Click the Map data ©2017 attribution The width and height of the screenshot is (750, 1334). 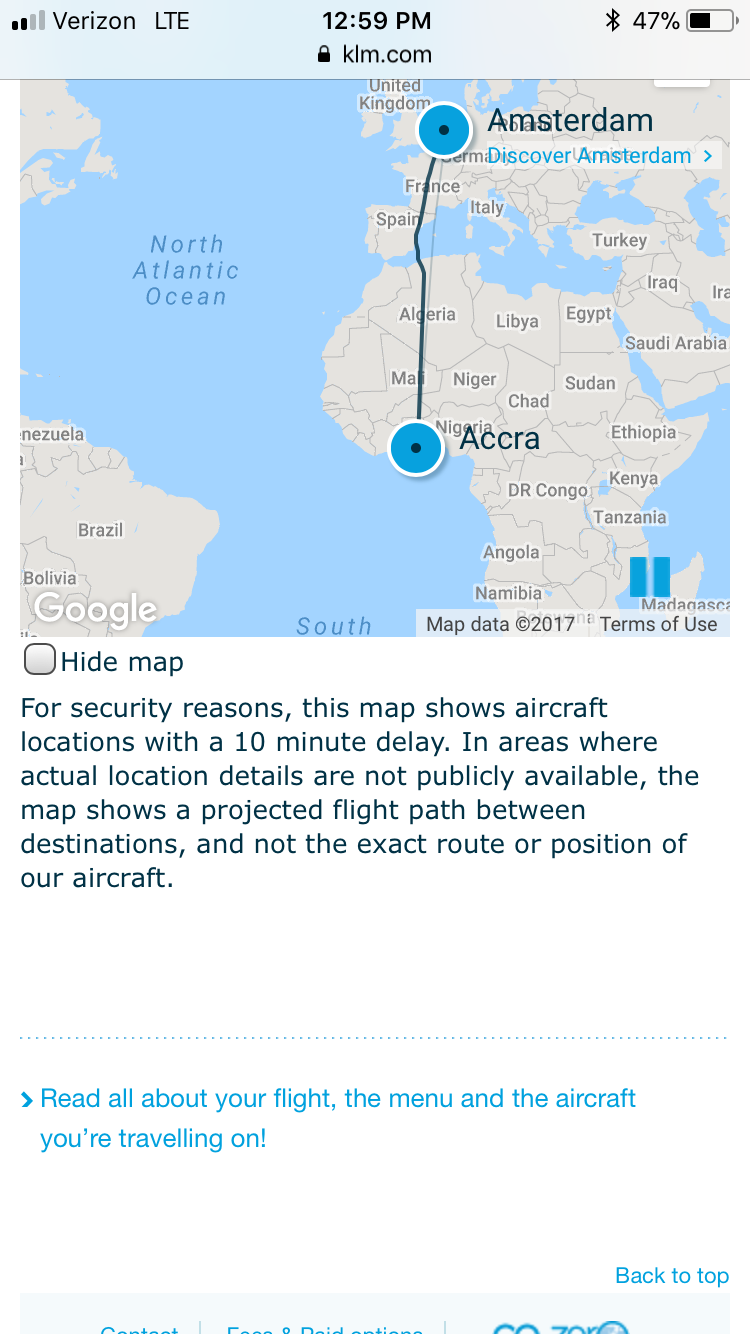tap(500, 624)
